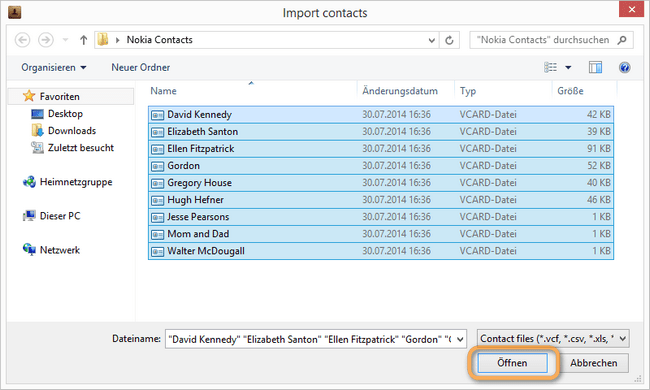The image size is (650, 390).
Task: Click the Abbrechen button
Action: 593,363
